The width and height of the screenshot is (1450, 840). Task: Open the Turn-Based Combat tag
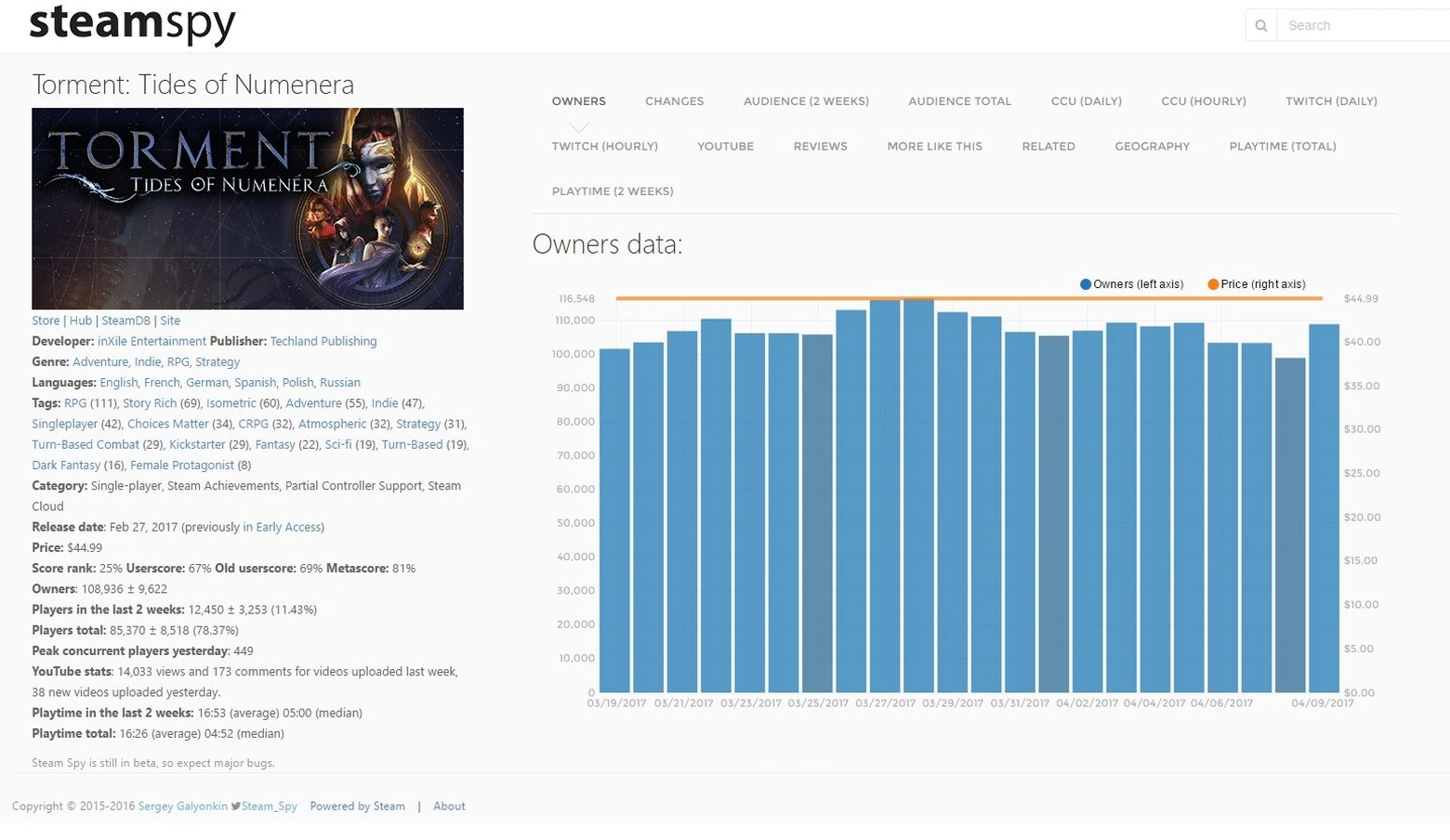coord(86,445)
